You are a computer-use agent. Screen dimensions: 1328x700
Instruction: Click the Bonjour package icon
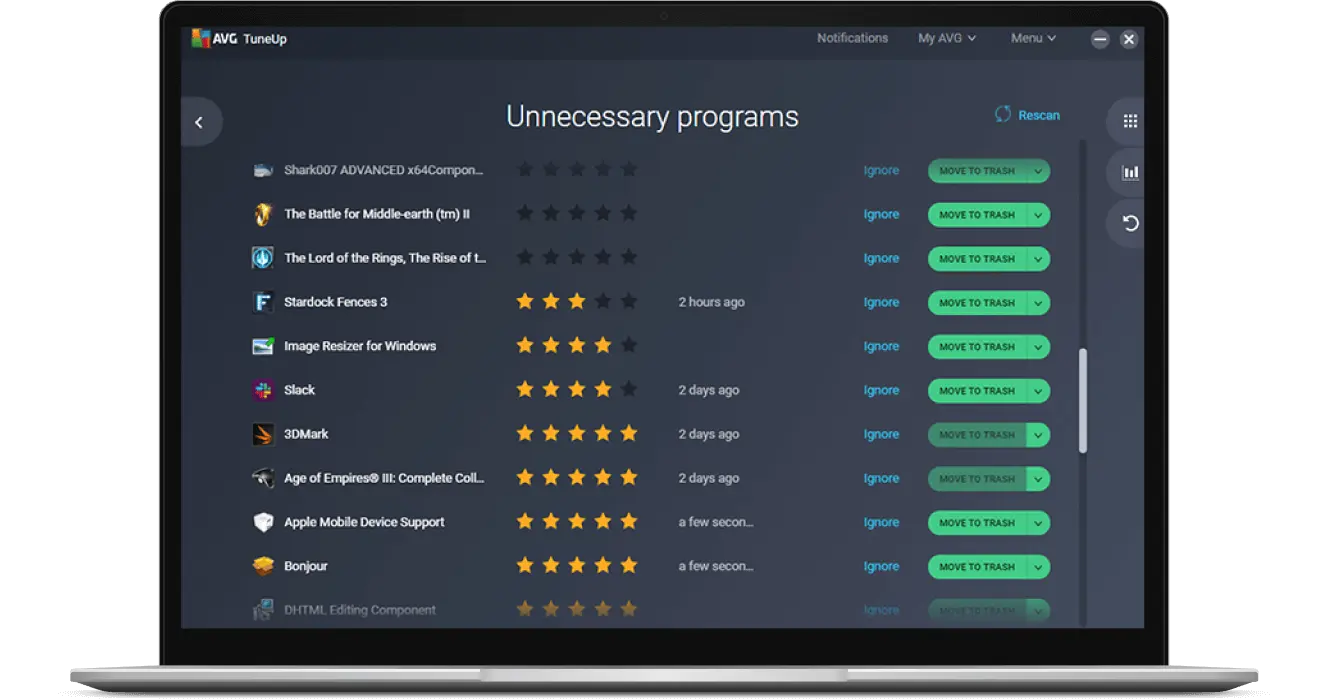263,566
